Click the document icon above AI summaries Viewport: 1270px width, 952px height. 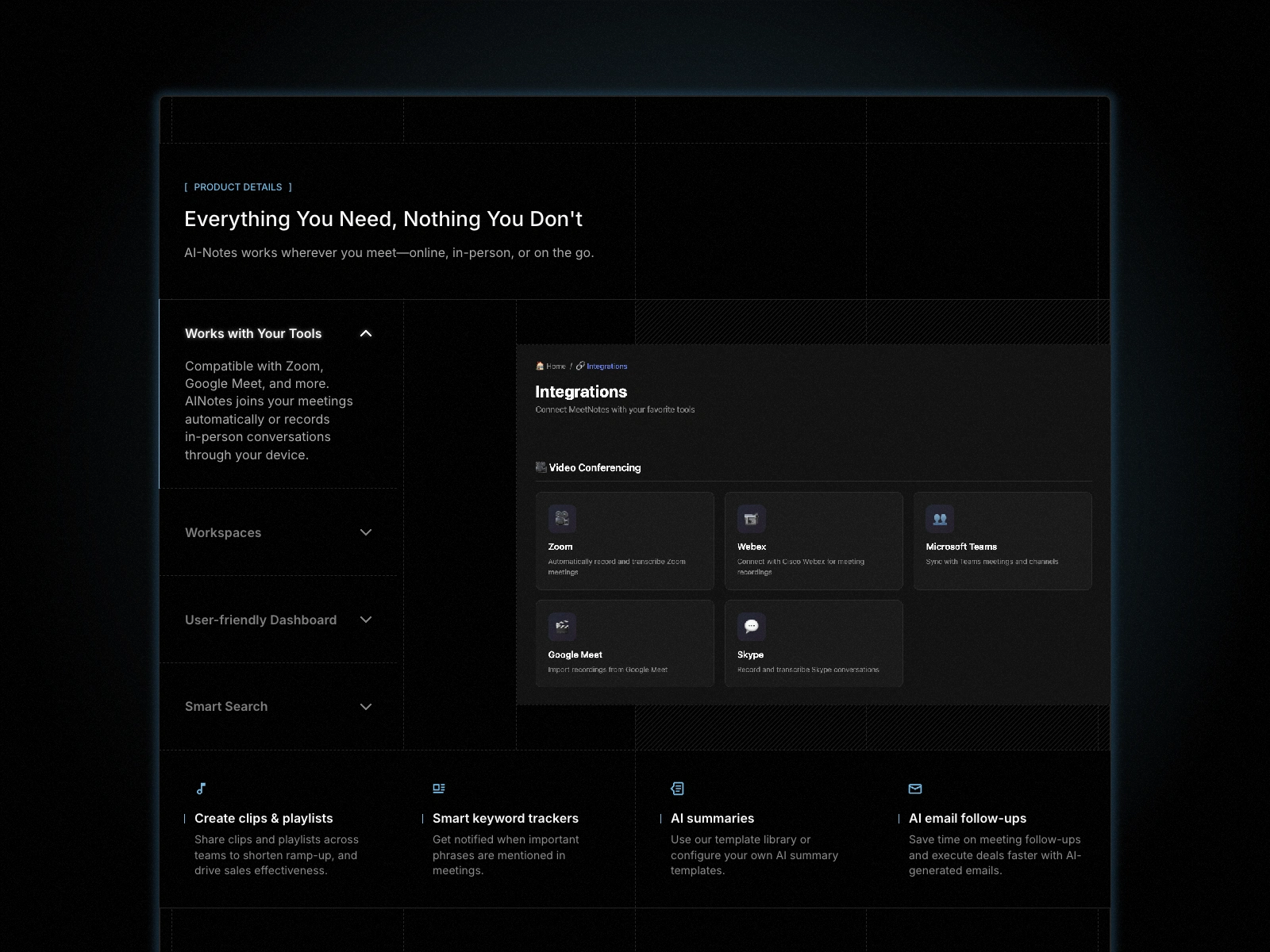tap(677, 789)
